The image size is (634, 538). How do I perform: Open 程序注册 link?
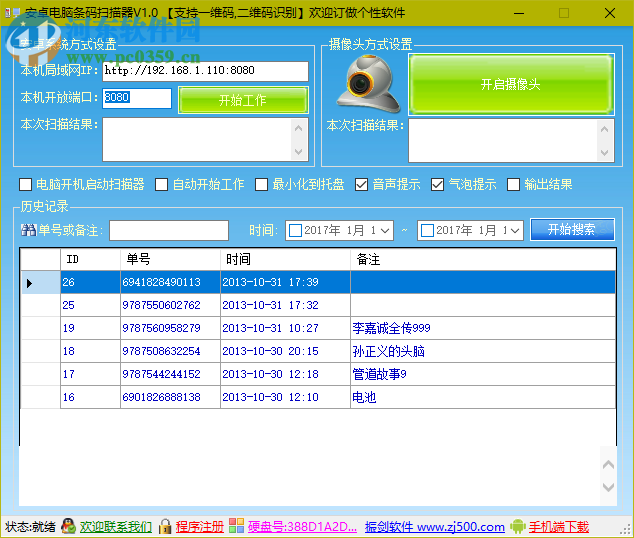tap(199, 527)
